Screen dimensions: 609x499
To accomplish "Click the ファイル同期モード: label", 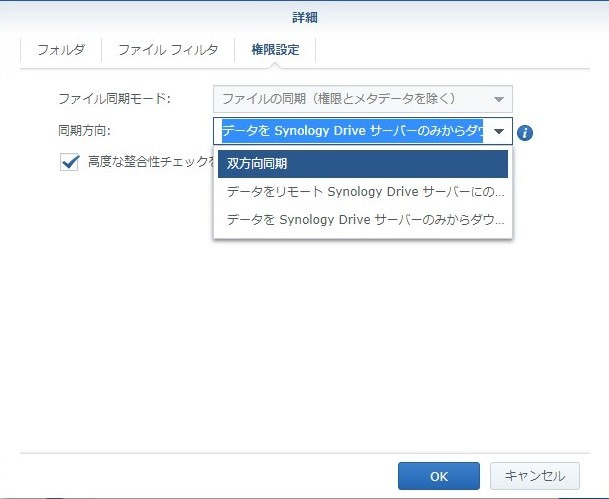I will pyautogui.click(x=115, y=99).
